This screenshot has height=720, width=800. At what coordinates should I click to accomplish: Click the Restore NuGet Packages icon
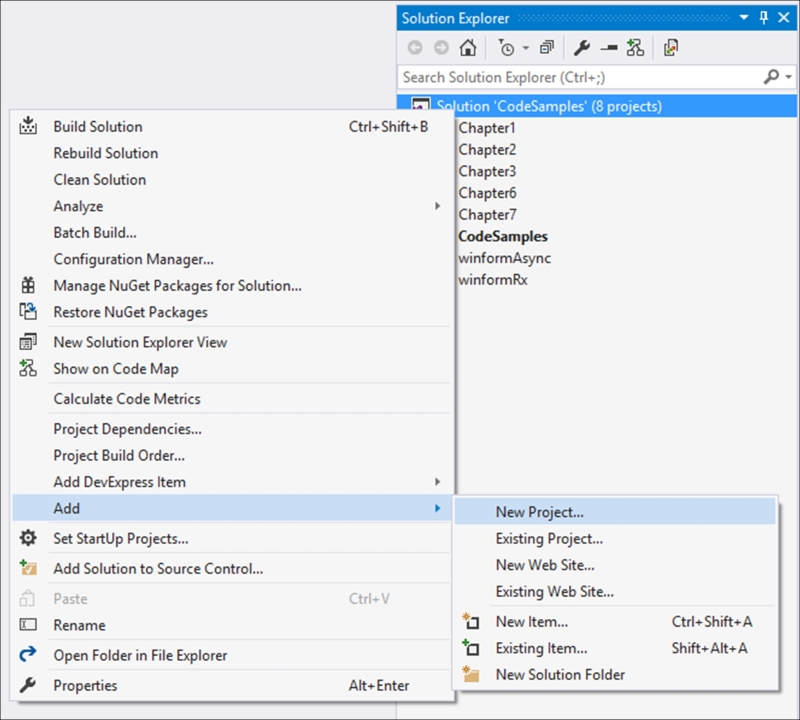pyautogui.click(x=28, y=311)
